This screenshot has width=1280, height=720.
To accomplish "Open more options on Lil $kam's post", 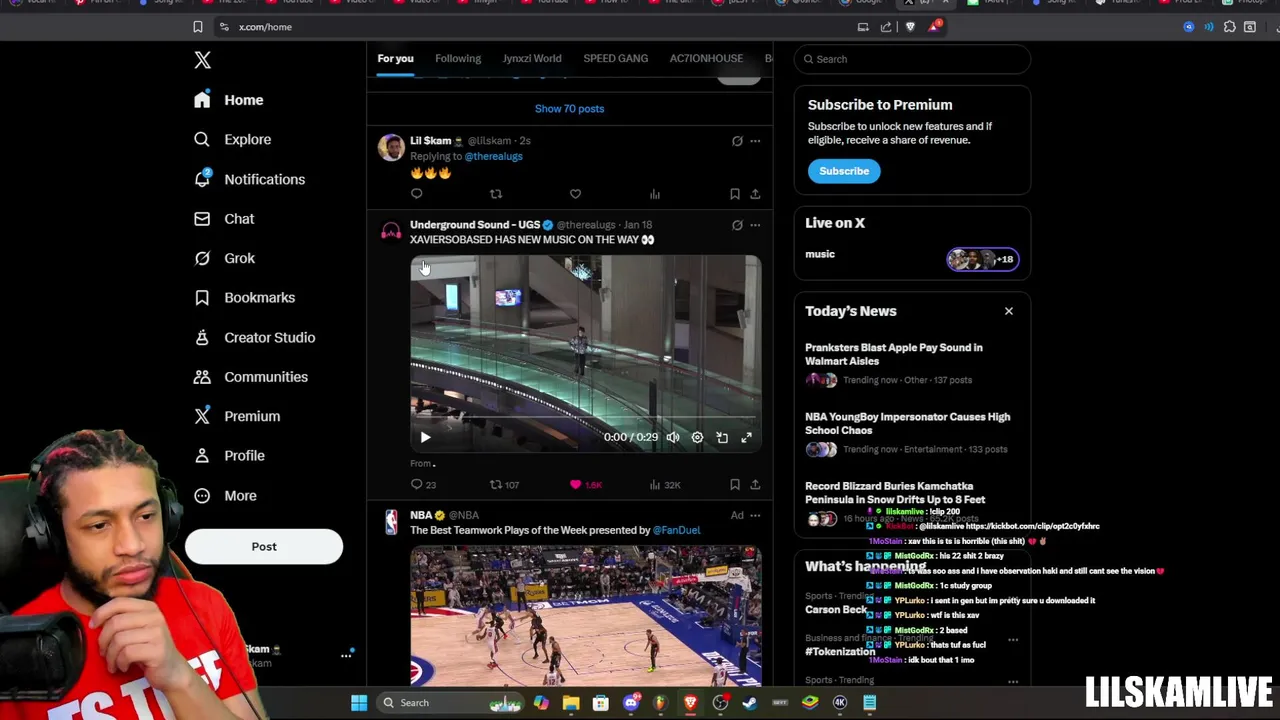I will (x=755, y=141).
